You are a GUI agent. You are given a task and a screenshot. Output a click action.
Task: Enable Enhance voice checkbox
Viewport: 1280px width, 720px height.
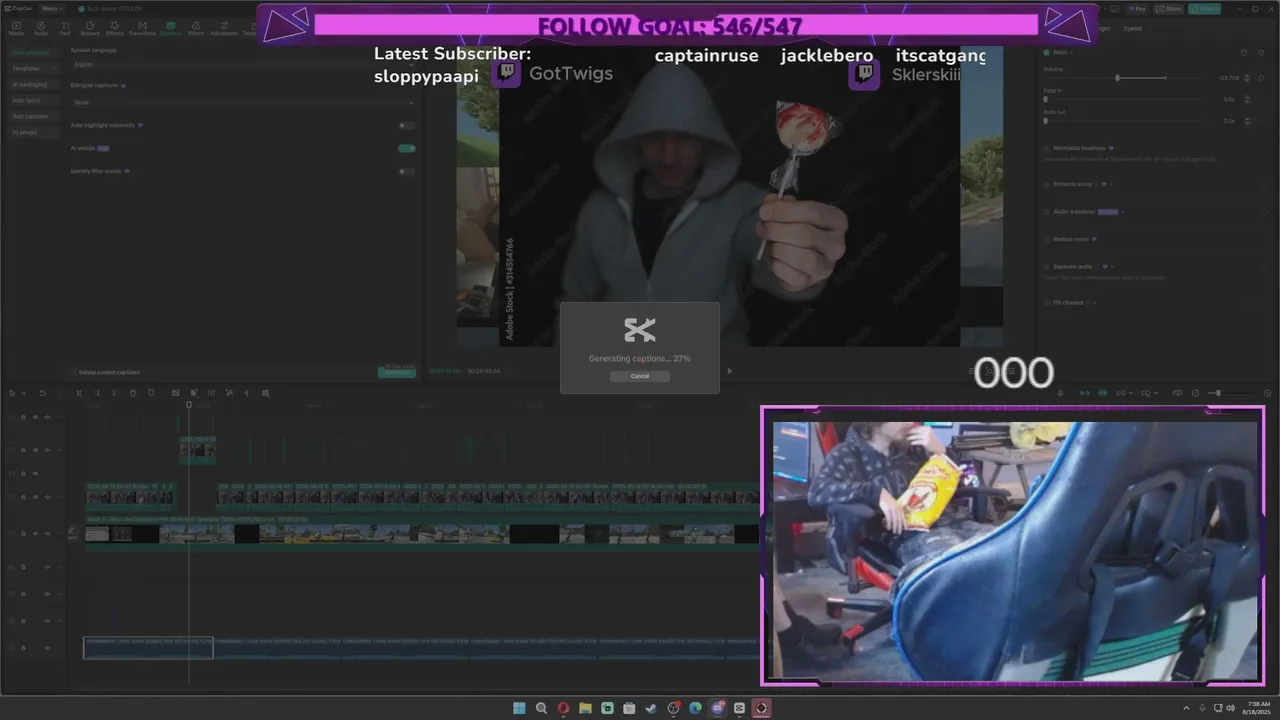pos(1046,184)
